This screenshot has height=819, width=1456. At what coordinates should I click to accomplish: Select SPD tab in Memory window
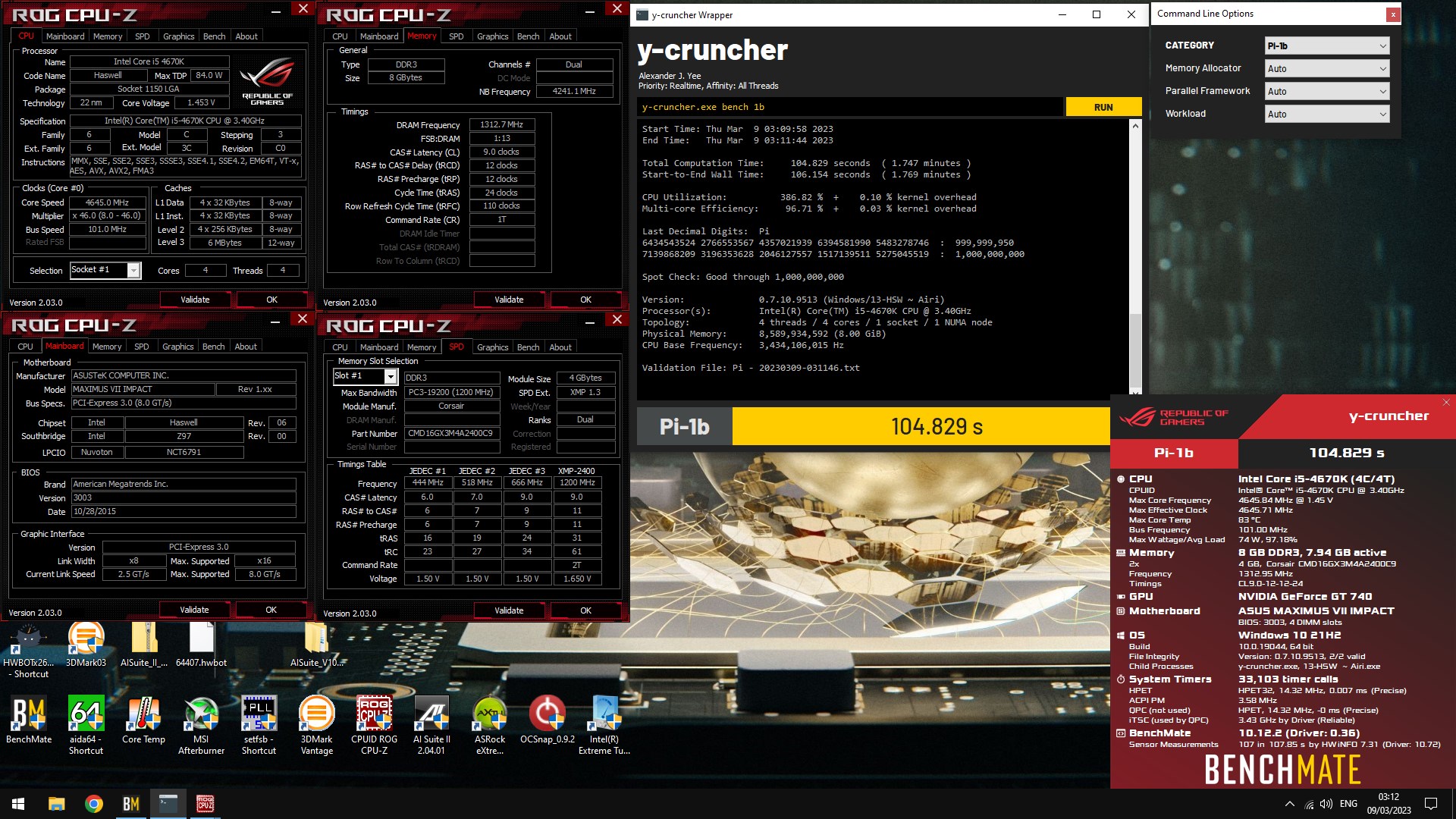456,36
